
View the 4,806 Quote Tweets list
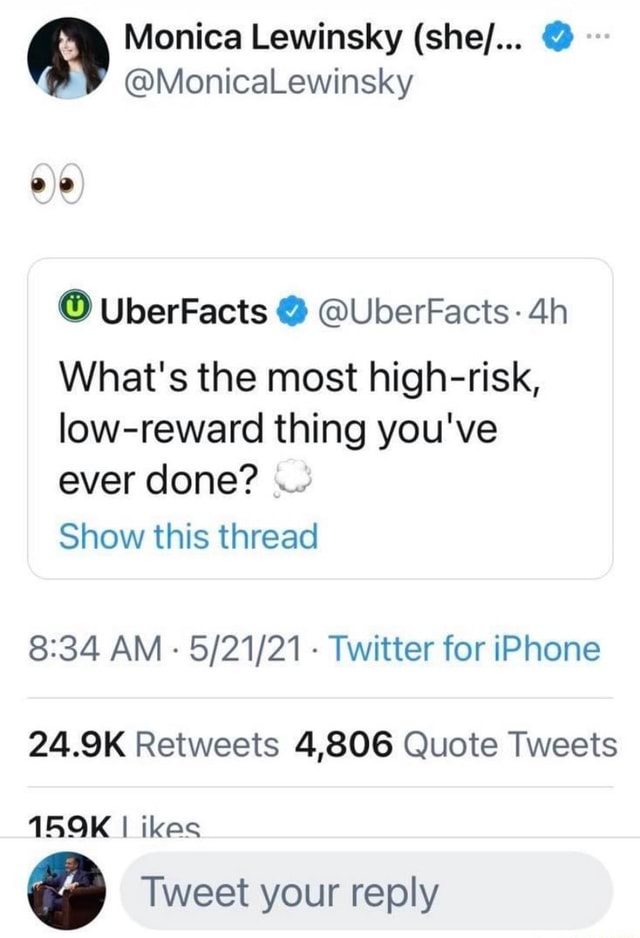tap(457, 744)
